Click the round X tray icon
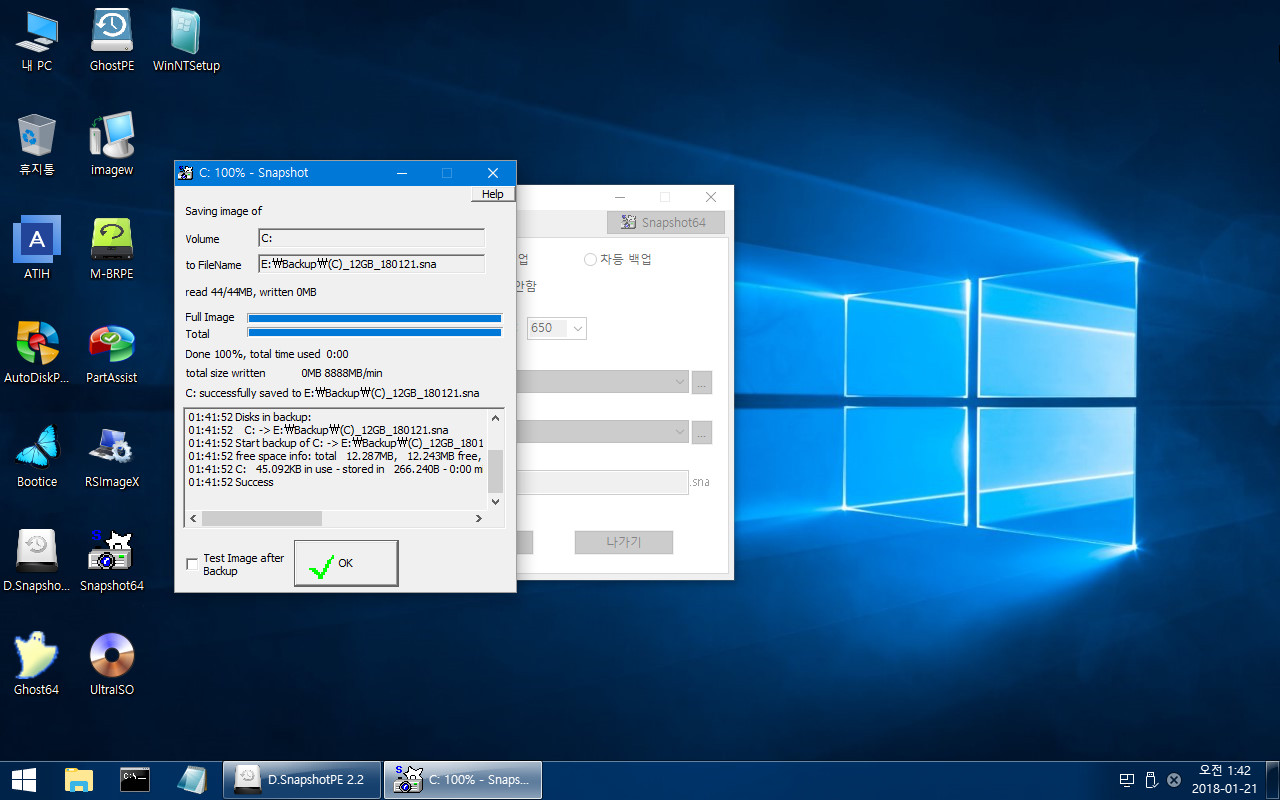The image size is (1280, 800). (1174, 780)
